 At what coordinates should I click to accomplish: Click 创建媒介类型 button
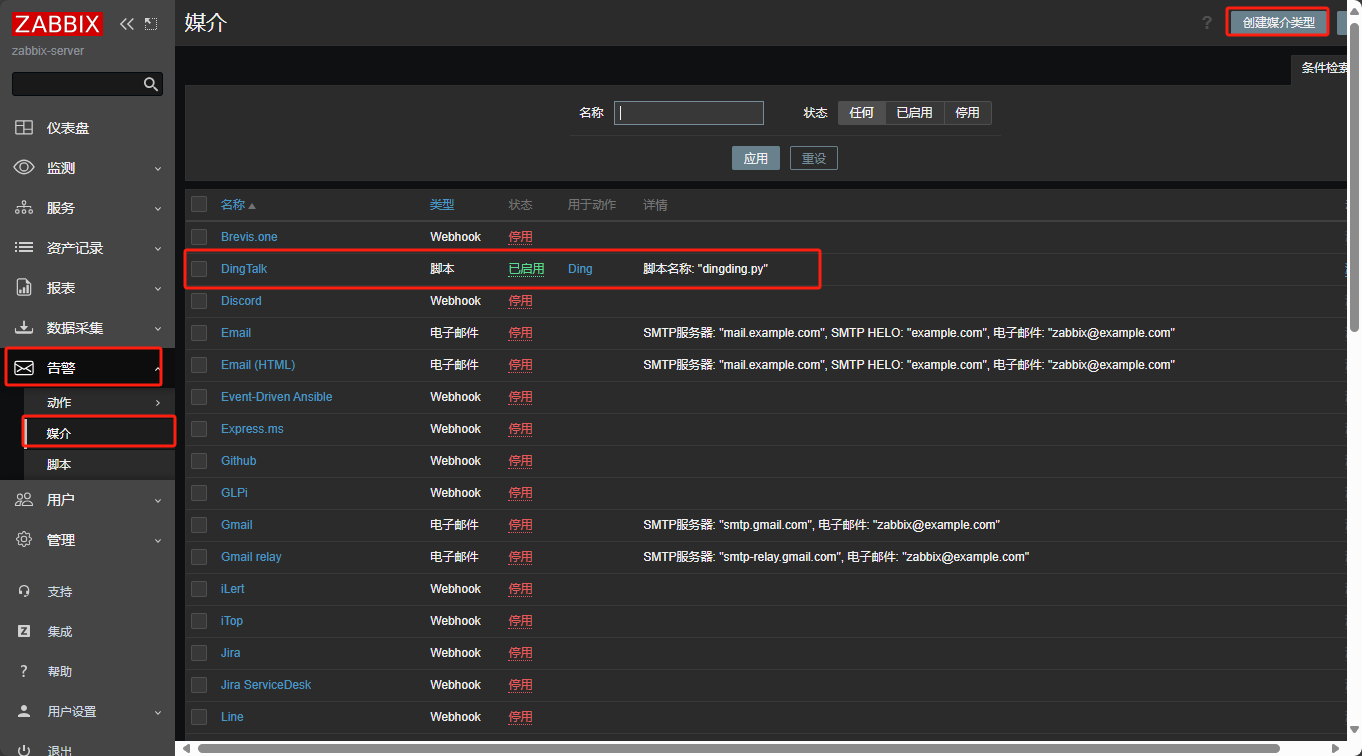point(1279,22)
